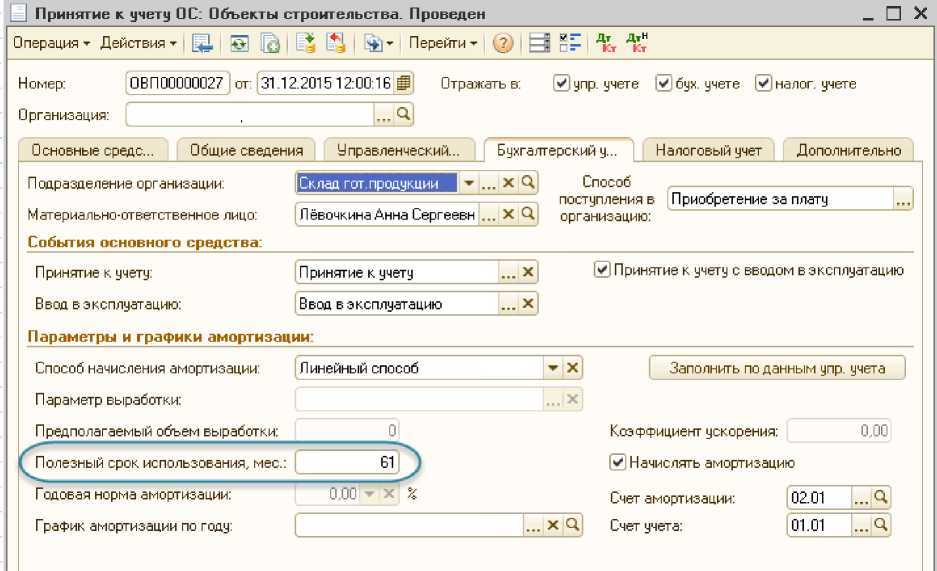Click the refresh document toolbar icon
This screenshot has height=571, width=937.
coord(239,43)
